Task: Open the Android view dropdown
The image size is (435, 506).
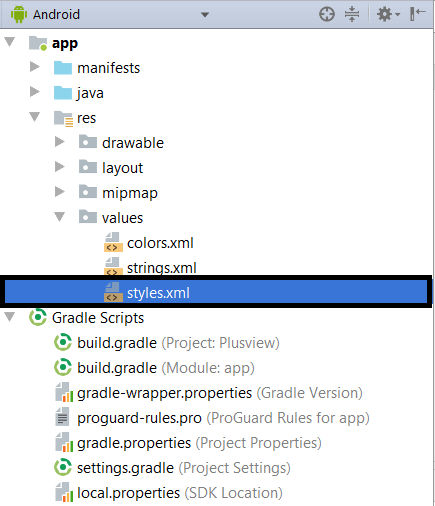Action: coord(205,15)
